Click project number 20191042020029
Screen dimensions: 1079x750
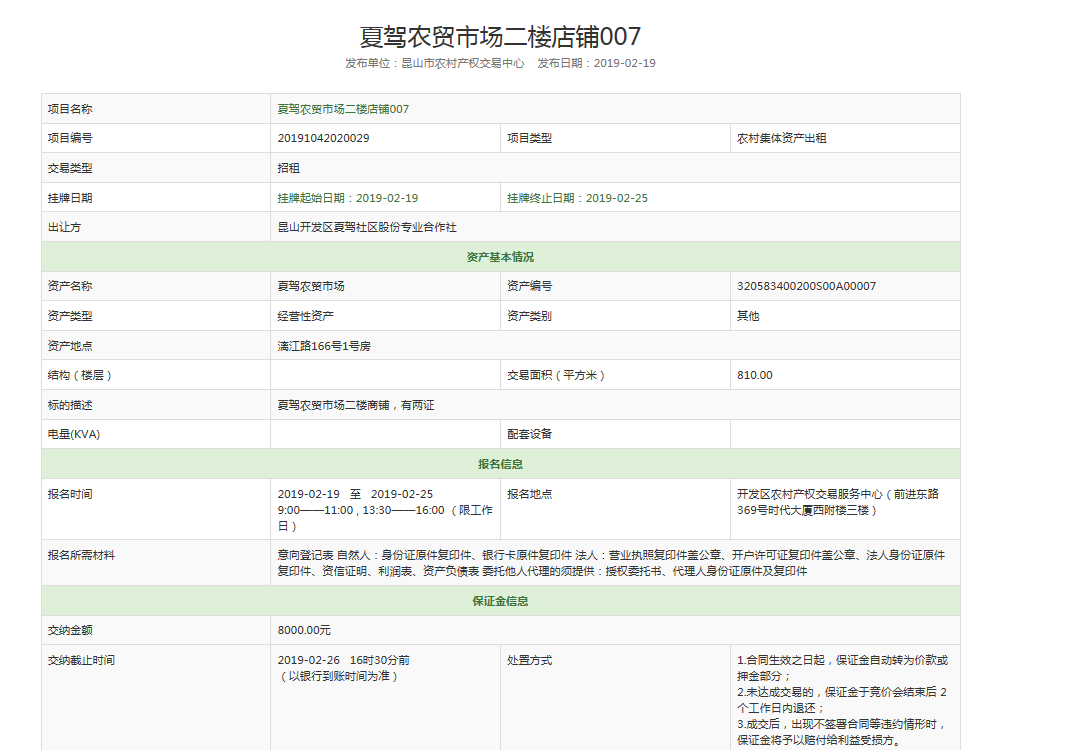[323, 138]
